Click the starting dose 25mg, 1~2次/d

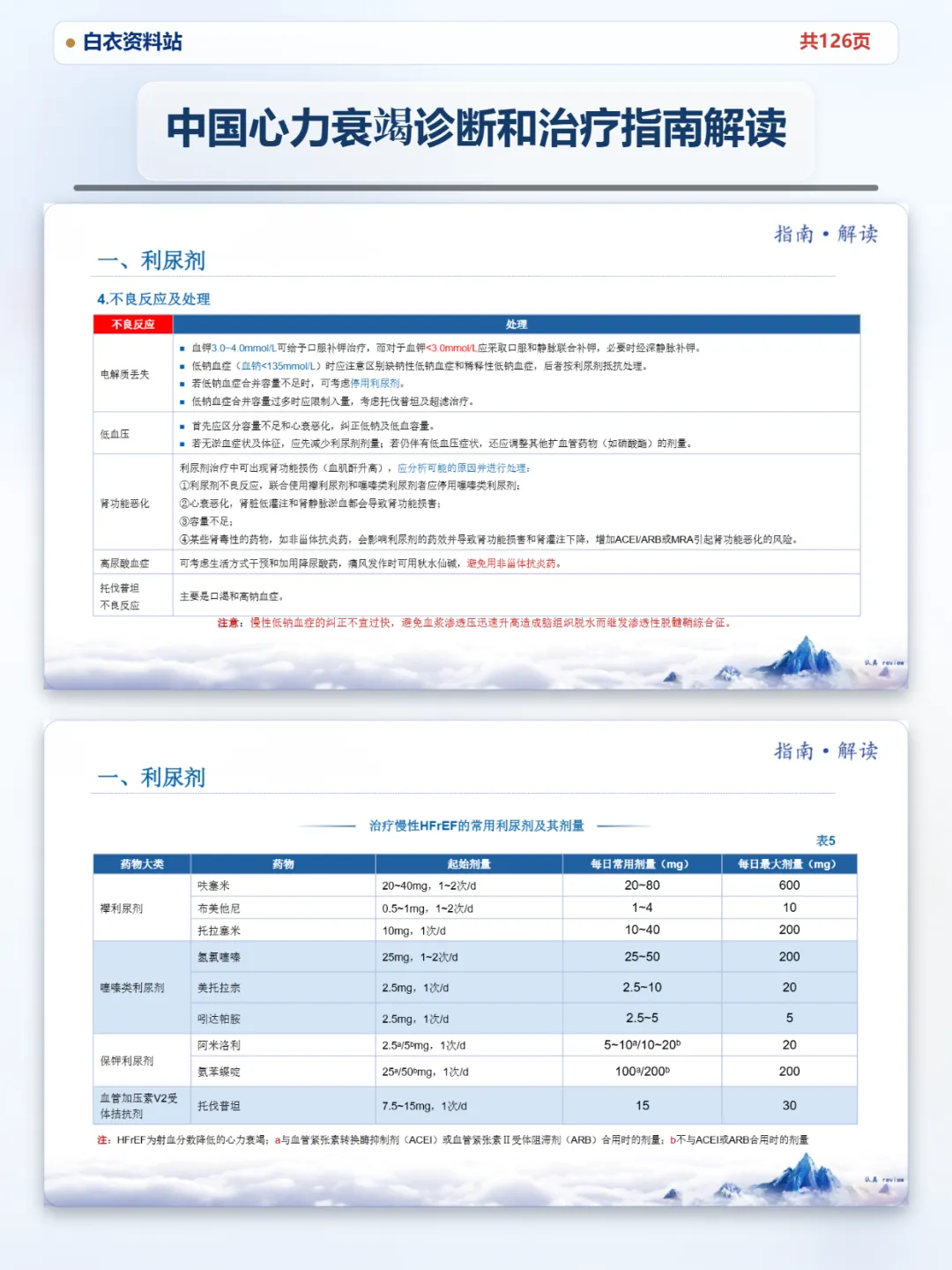point(420,957)
